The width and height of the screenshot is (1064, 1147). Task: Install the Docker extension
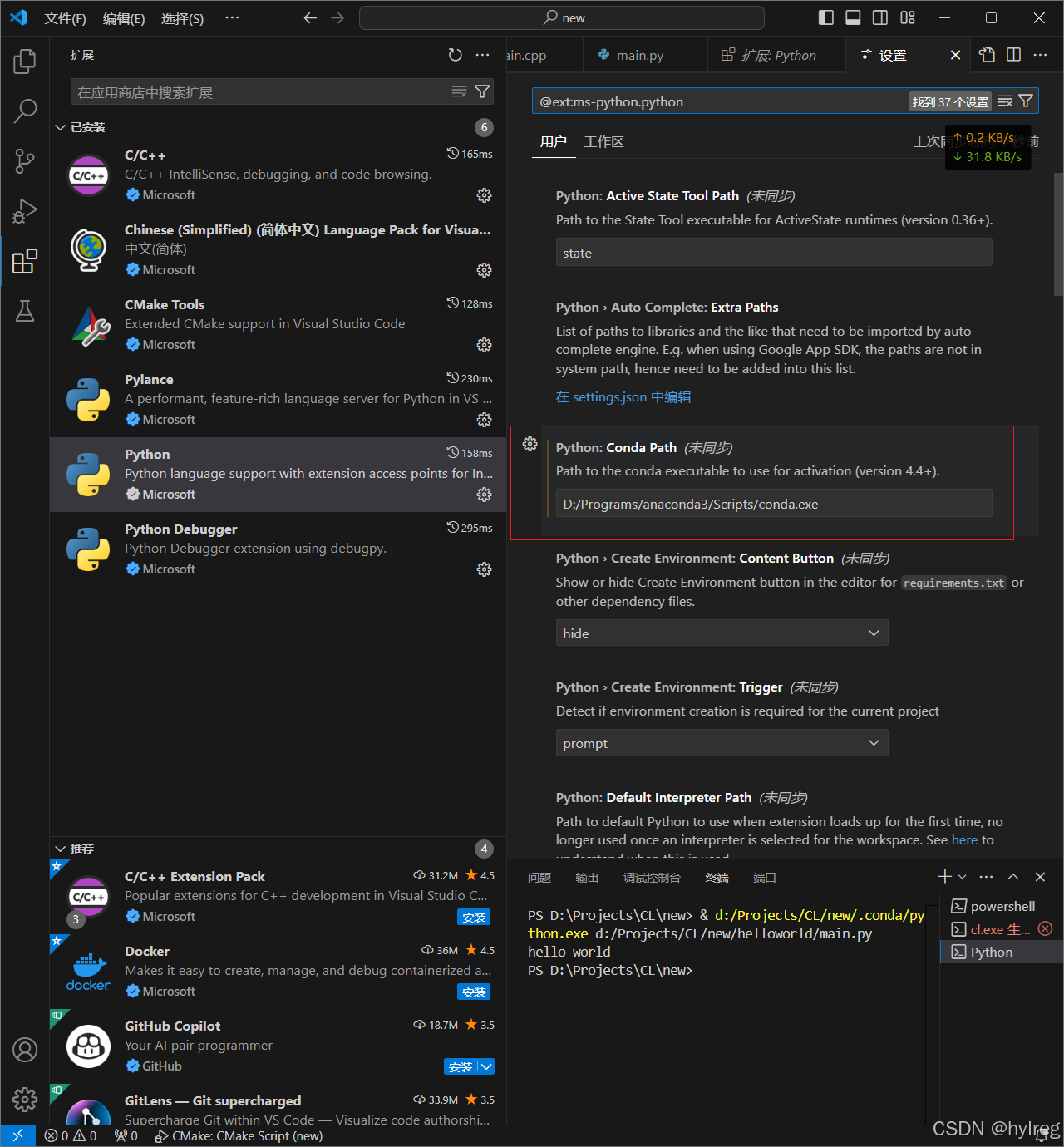[474, 992]
